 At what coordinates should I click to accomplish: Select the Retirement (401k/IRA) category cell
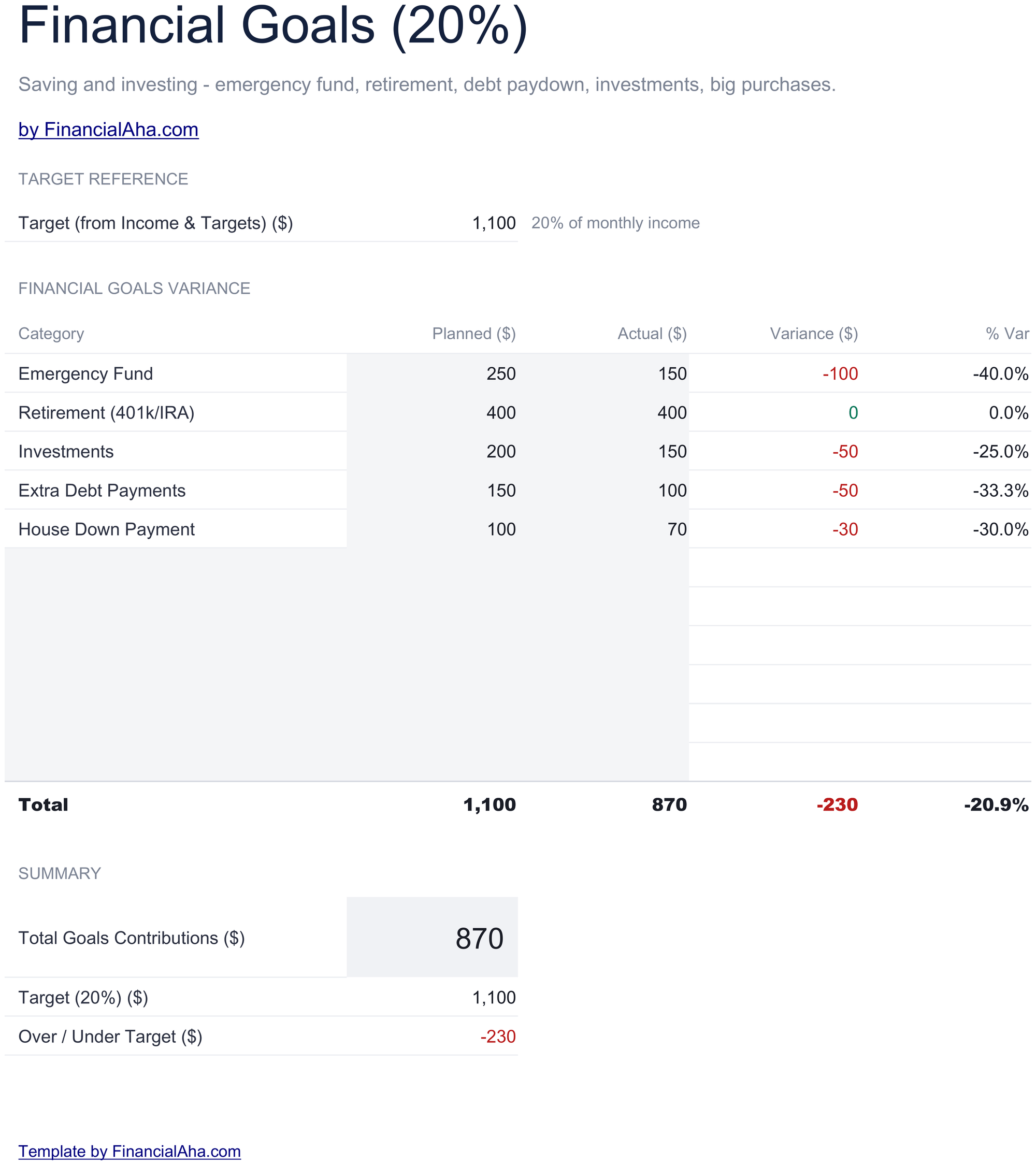click(176, 412)
